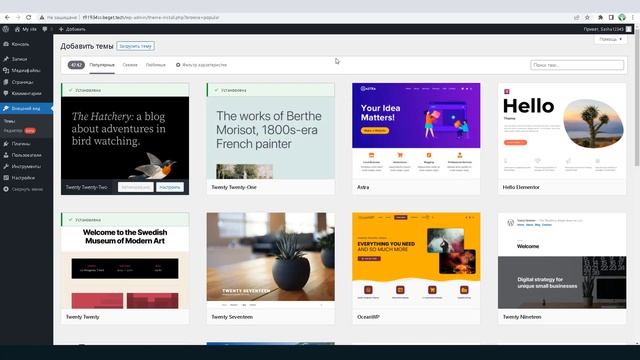Viewport: 640px width, 360px height.
Task: Click the theme count badge
Action: 76,65
